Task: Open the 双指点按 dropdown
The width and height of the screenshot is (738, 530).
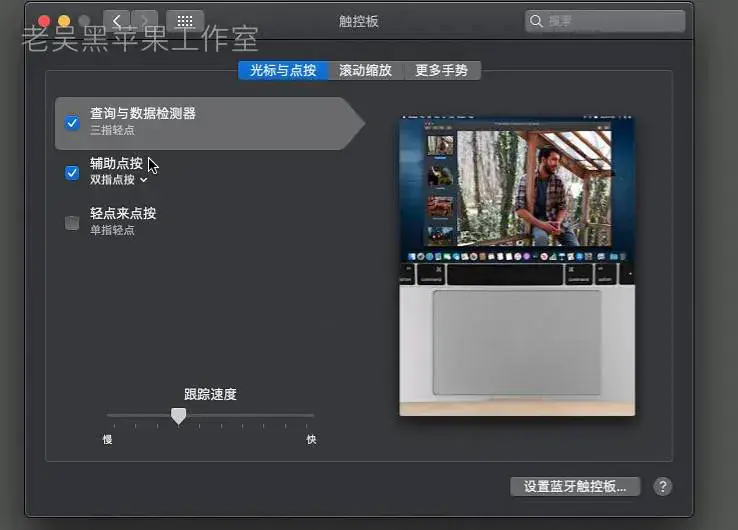Action: 119,180
